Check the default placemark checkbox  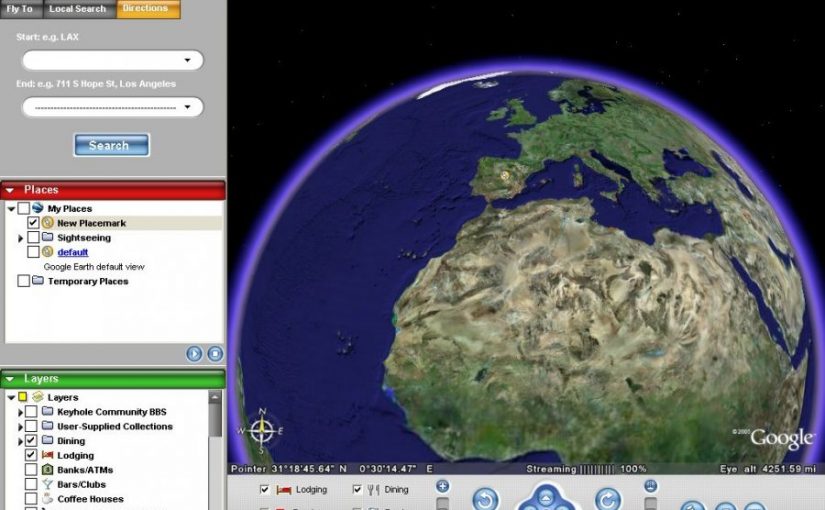tap(33, 252)
